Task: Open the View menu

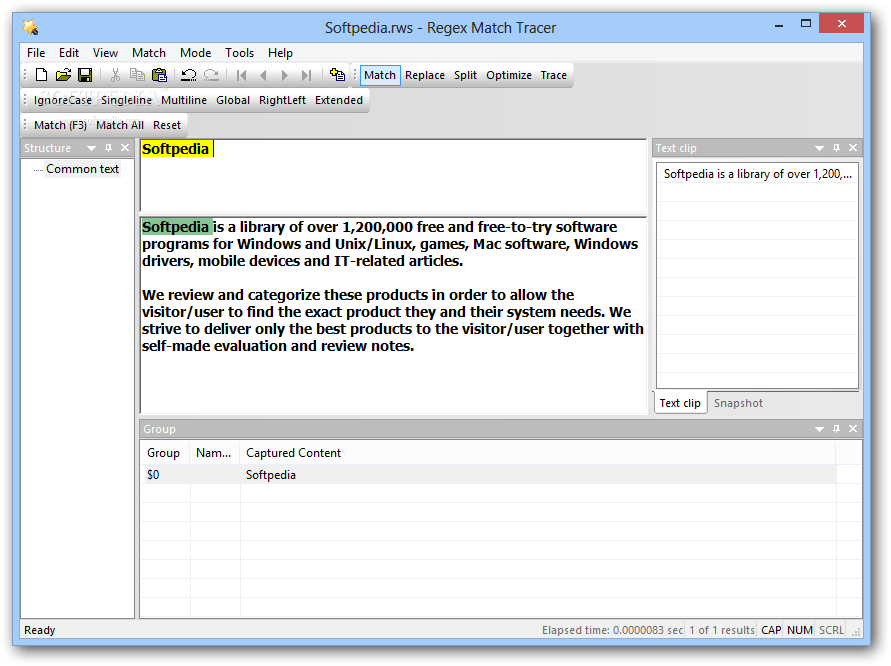Action: [105, 53]
